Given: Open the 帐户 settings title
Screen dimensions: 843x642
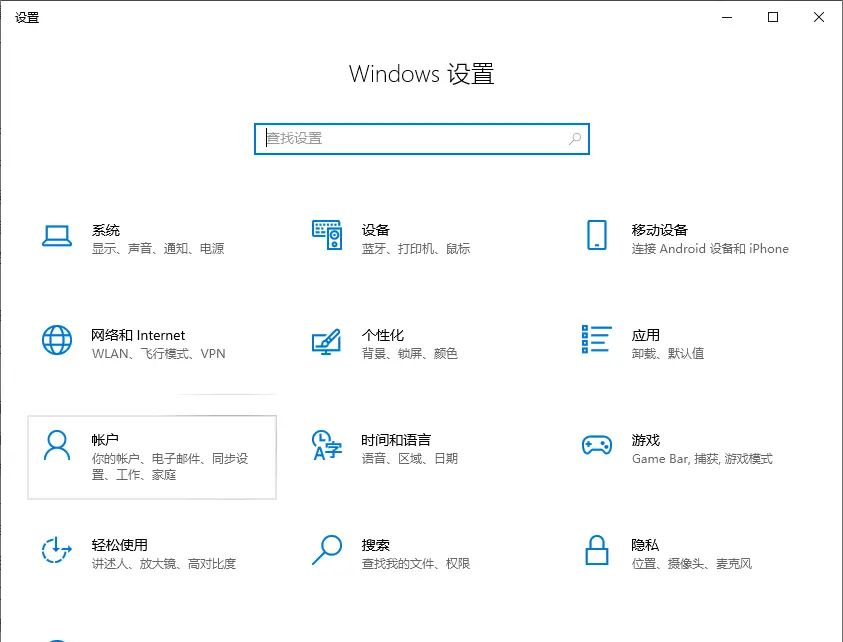Looking at the screenshot, I should point(105,440).
